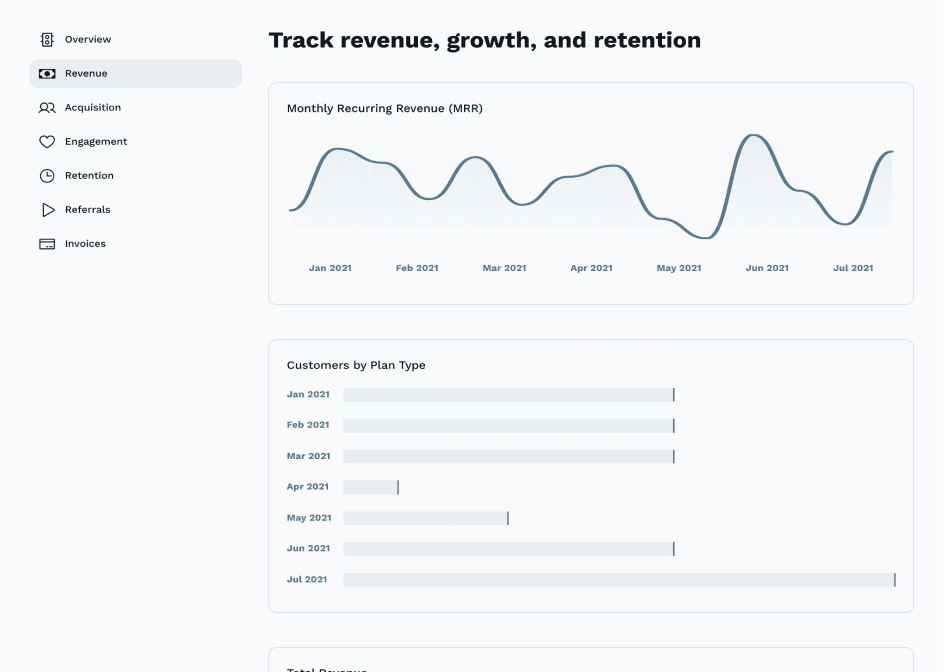Click Jan 2021 on MRR chart axis
The height and width of the screenshot is (672, 944).
tap(330, 268)
